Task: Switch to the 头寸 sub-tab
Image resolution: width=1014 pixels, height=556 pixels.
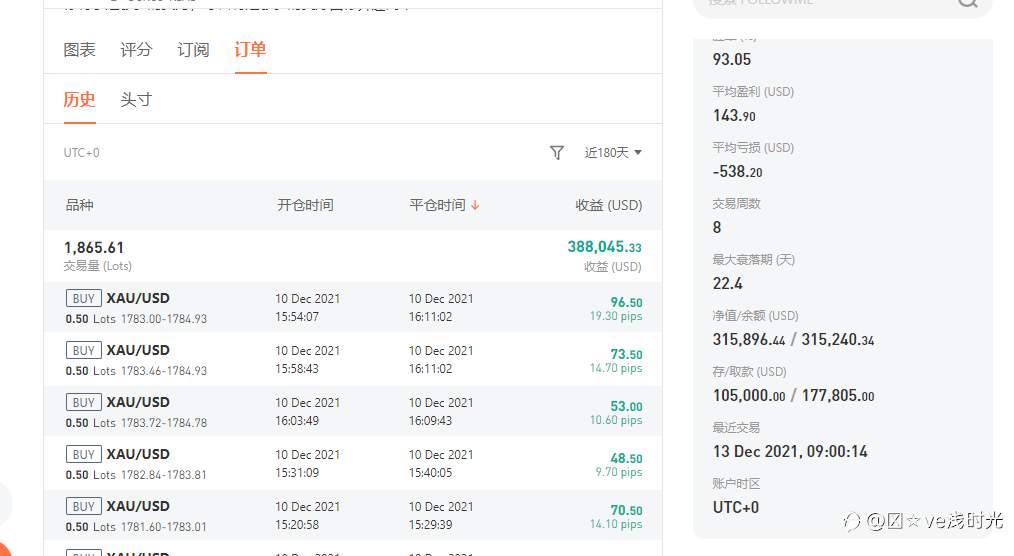Action: click(x=136, y=99)
